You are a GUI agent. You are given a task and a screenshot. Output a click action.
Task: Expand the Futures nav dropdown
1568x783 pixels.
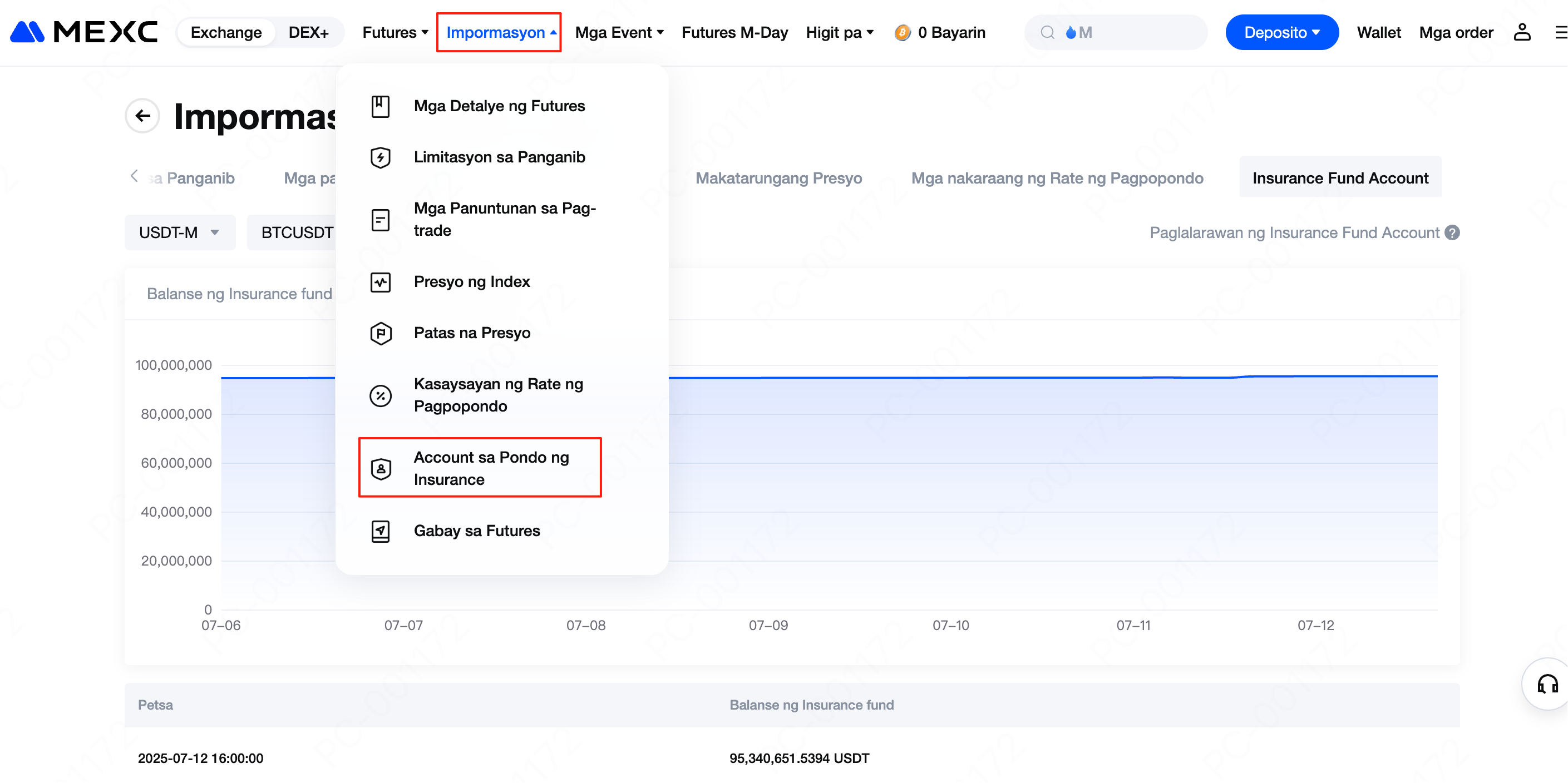point(395,32)
